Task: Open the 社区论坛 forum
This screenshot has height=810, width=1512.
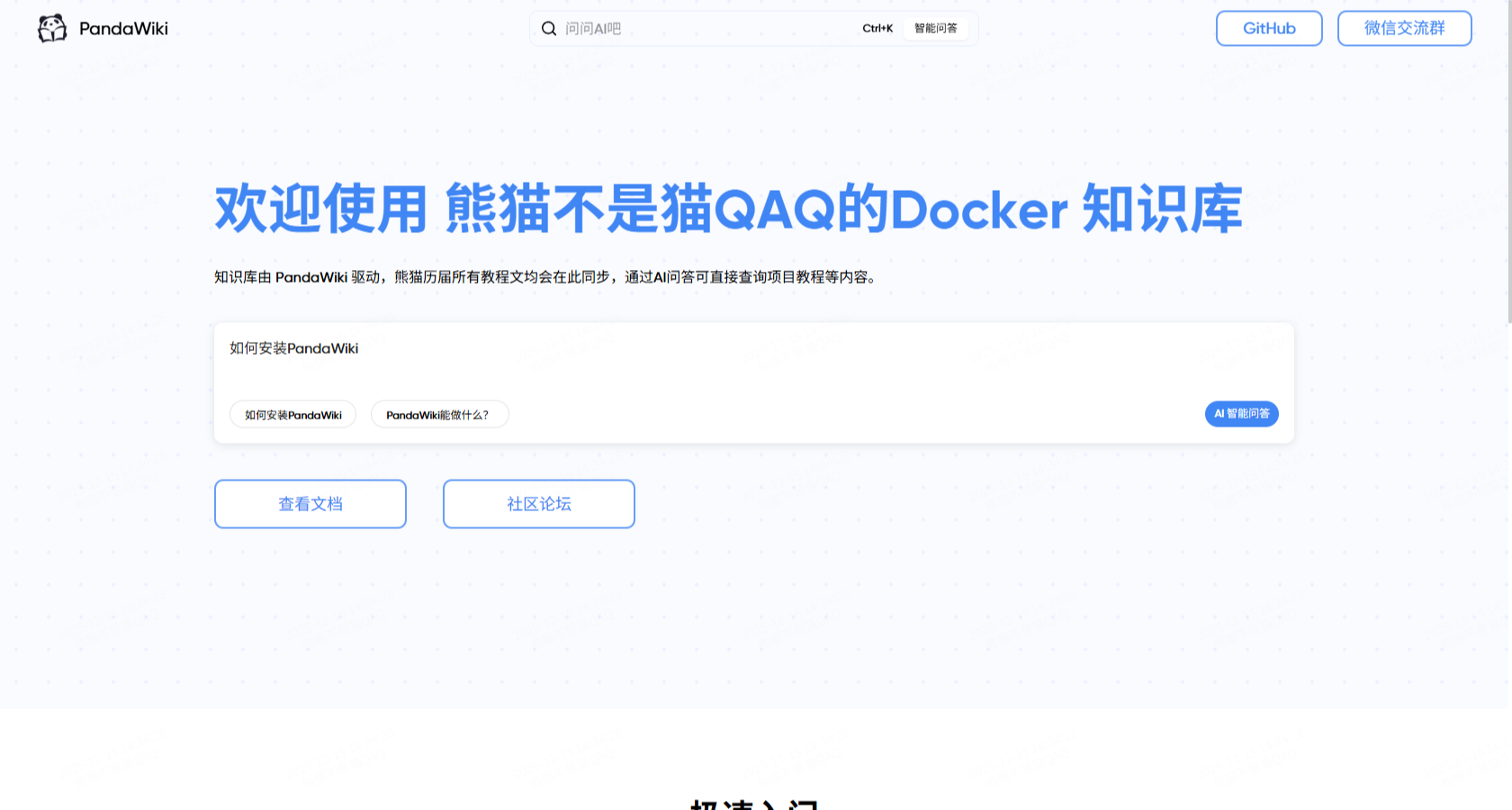Action: 538,504
